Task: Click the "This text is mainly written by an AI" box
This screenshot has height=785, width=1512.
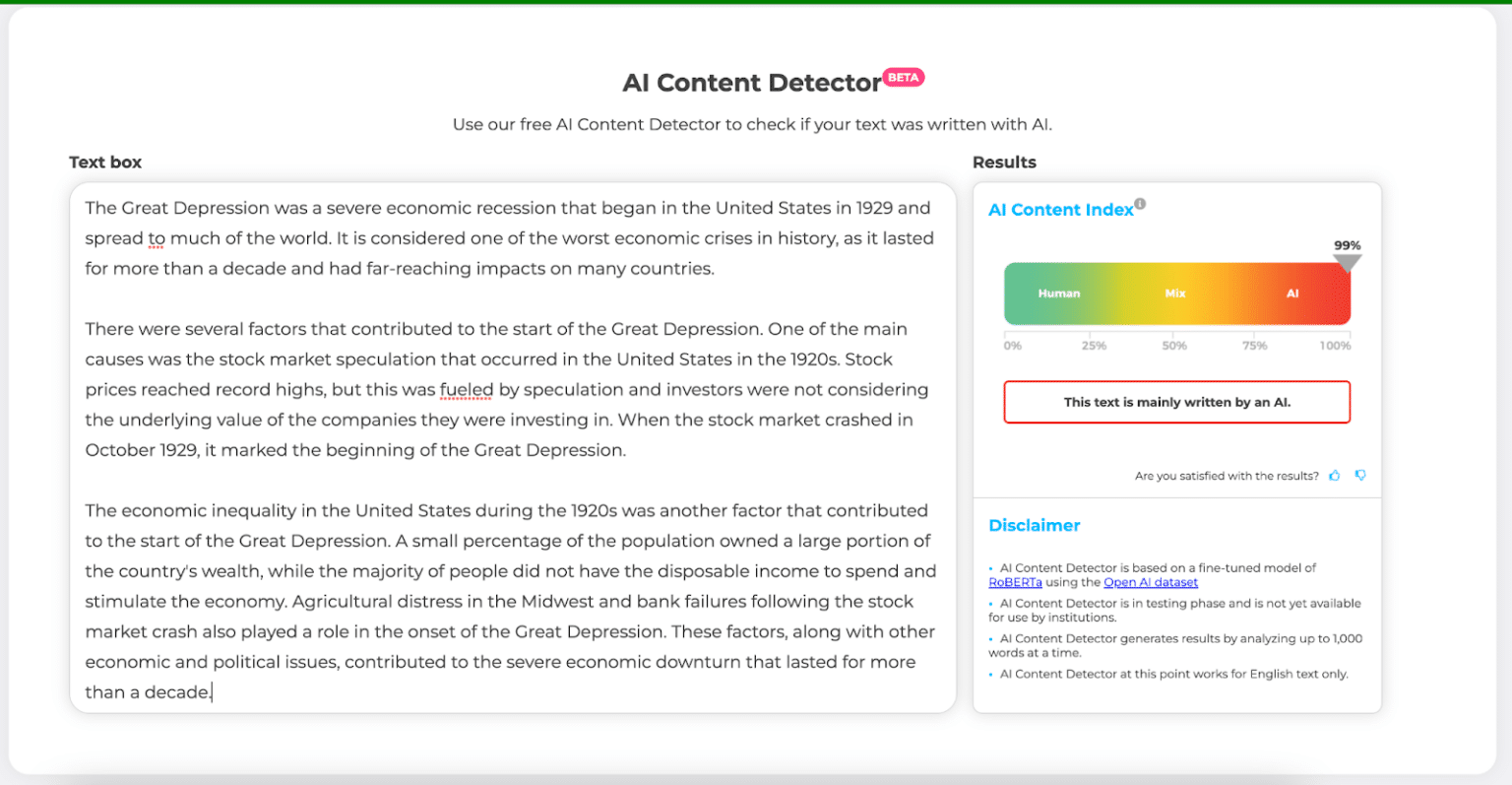Action: [x=1176, y=402]
